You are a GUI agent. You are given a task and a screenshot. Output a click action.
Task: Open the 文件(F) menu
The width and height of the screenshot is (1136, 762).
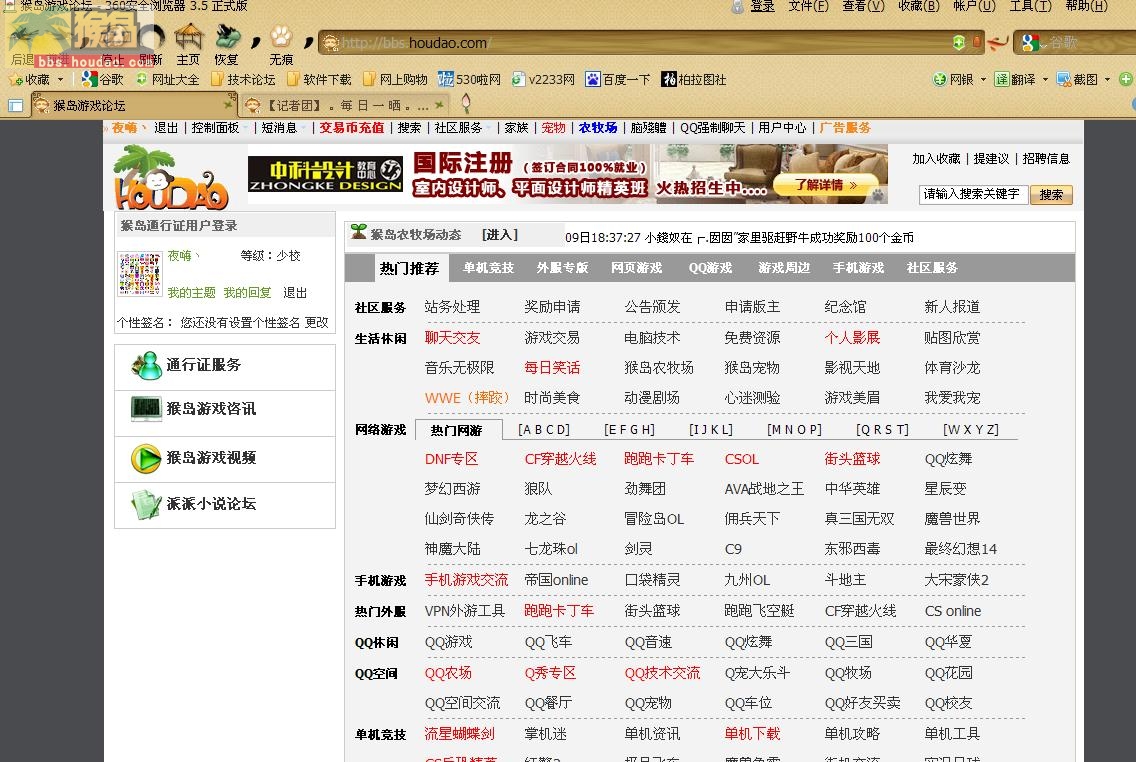(808, 7)
